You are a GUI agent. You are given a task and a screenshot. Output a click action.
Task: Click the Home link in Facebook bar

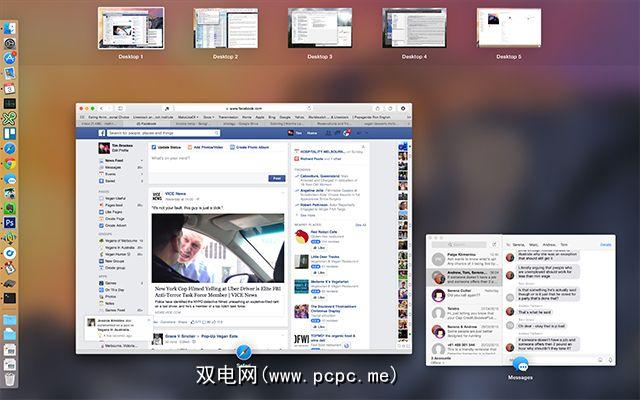tap(312, 133)
